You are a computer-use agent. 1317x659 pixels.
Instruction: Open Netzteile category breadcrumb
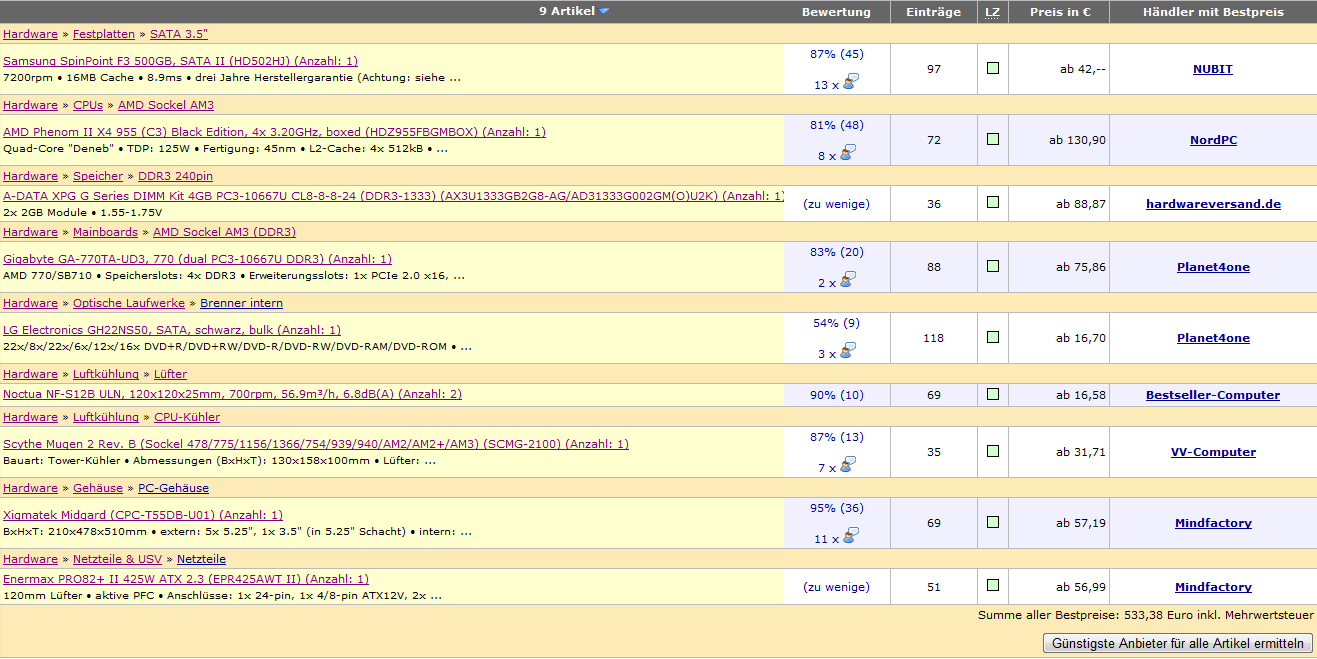(201, 559)
